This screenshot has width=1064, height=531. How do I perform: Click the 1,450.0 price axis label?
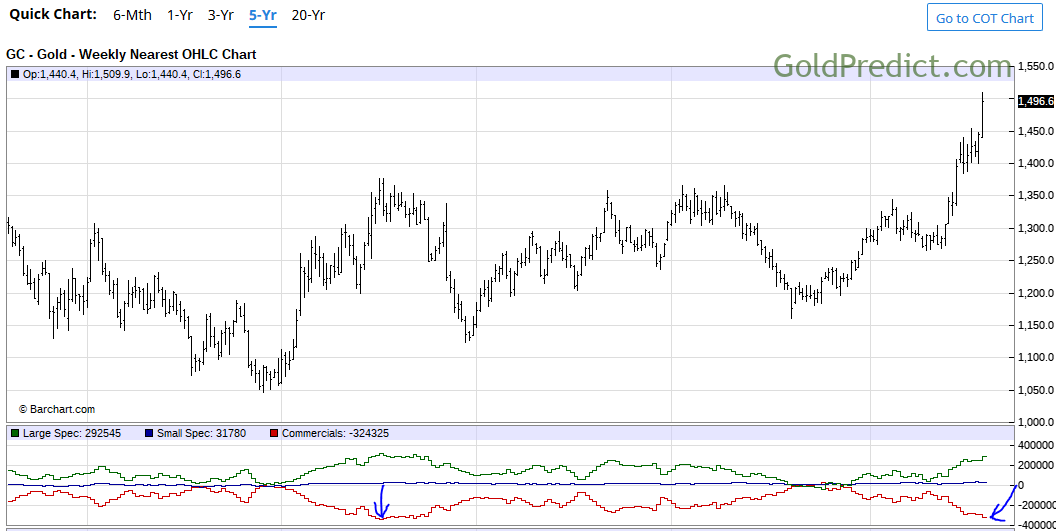pyautogui.click(x=1036, y=131)
